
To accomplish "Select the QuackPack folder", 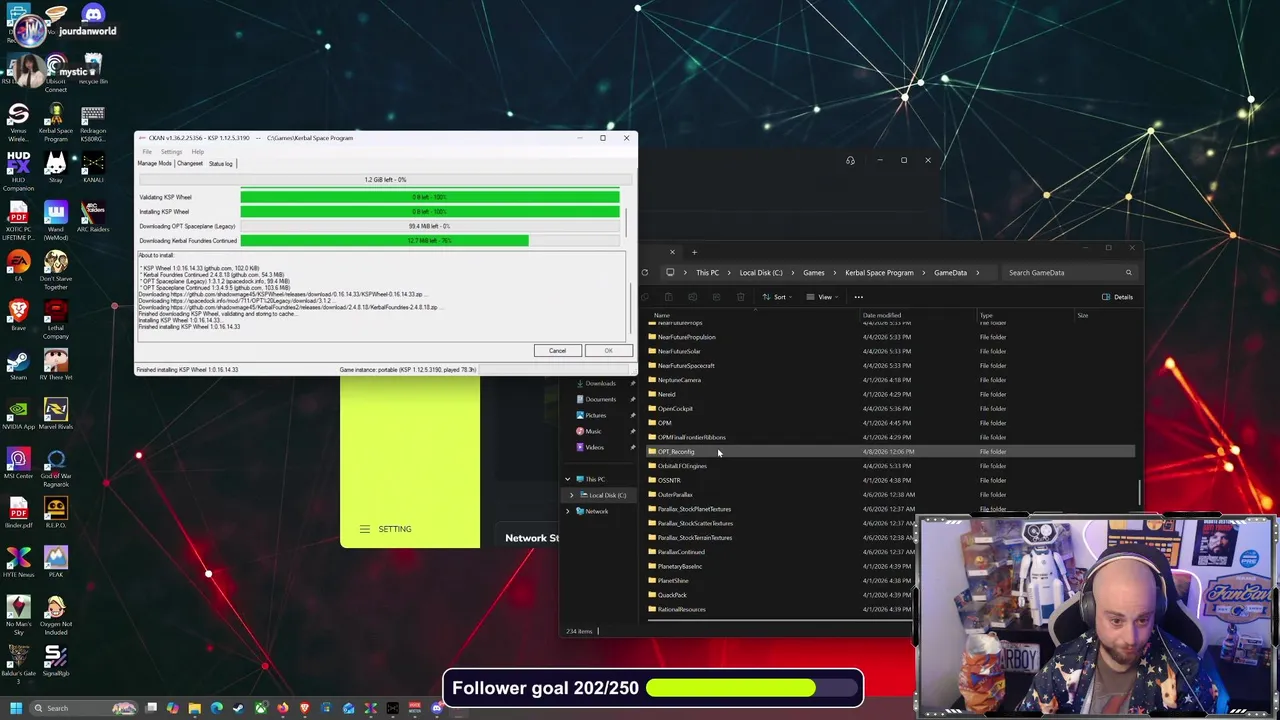I will click(x=672, y=595).
